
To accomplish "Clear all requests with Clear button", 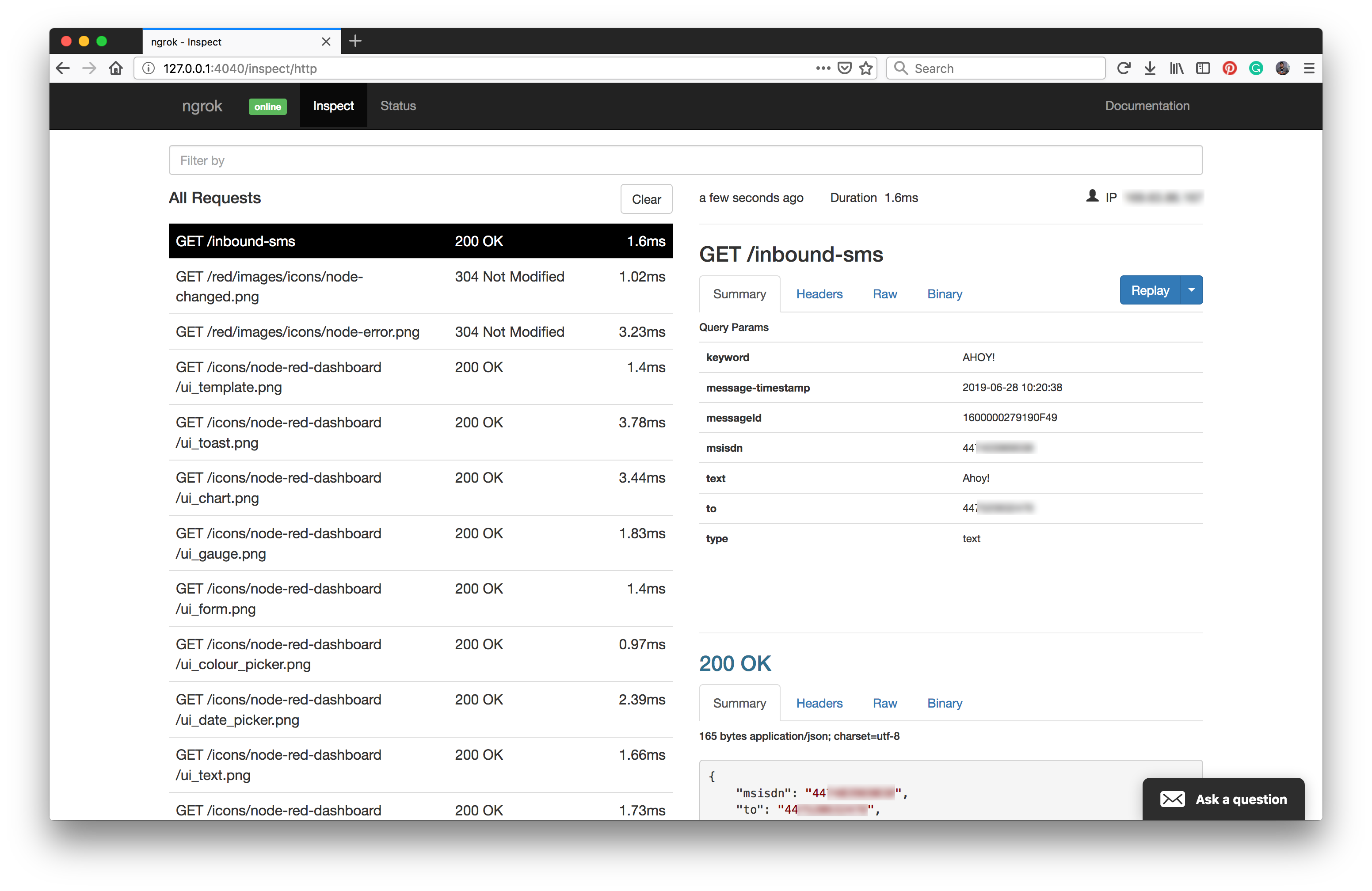I will [x=646, y=199].
